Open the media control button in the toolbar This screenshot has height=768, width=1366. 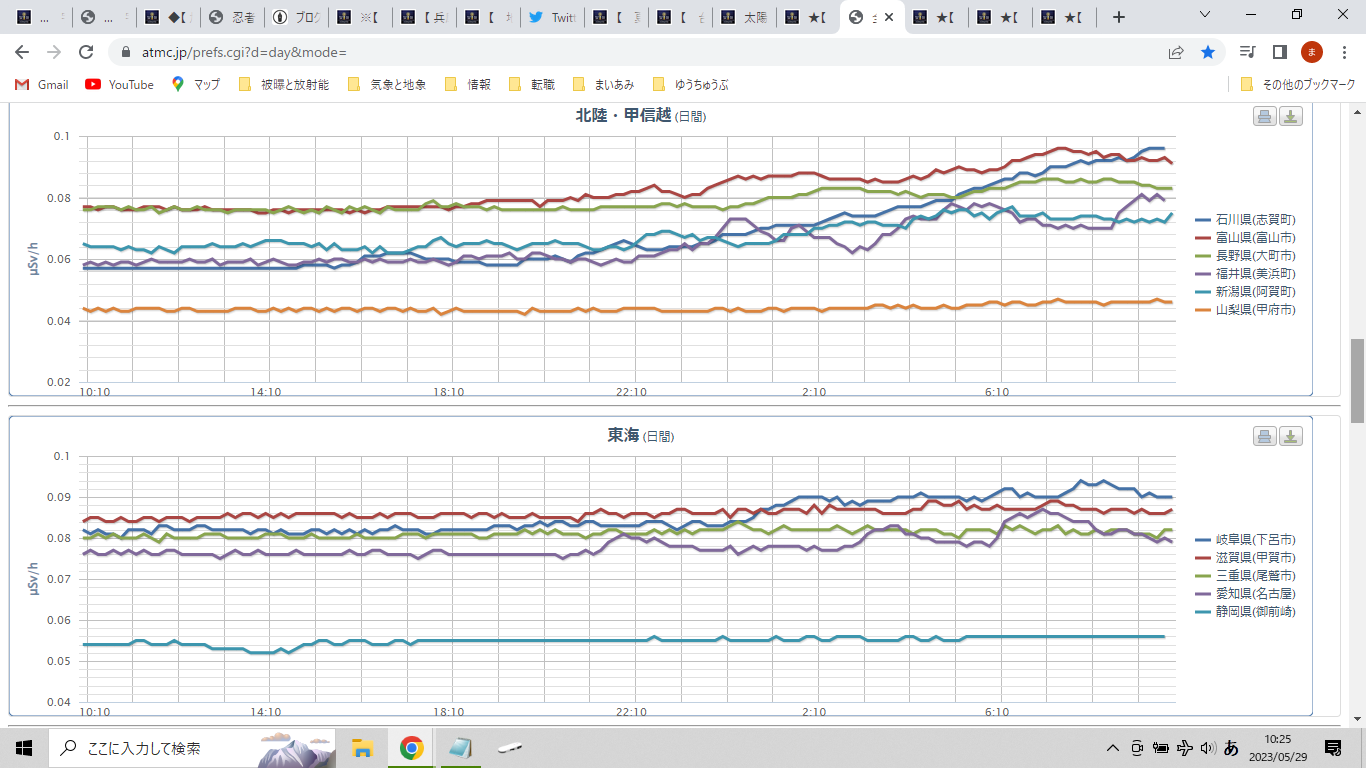1247,52
